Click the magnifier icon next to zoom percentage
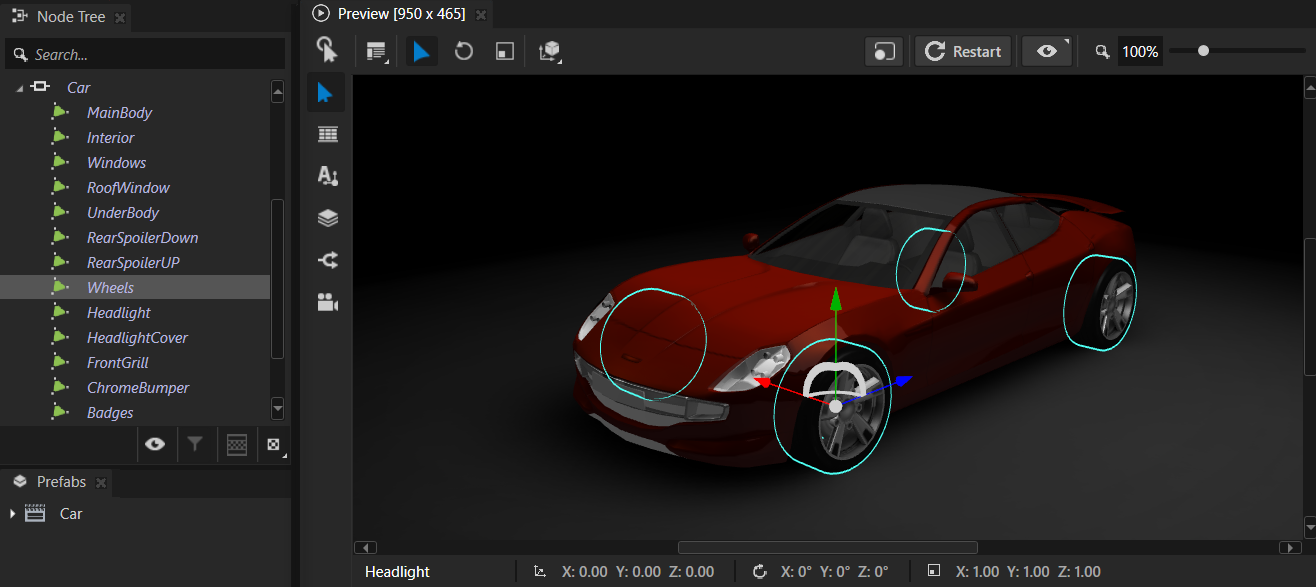Image resolution: width=1316 pixels, height=587 pixels. [x=1101, y=51]
